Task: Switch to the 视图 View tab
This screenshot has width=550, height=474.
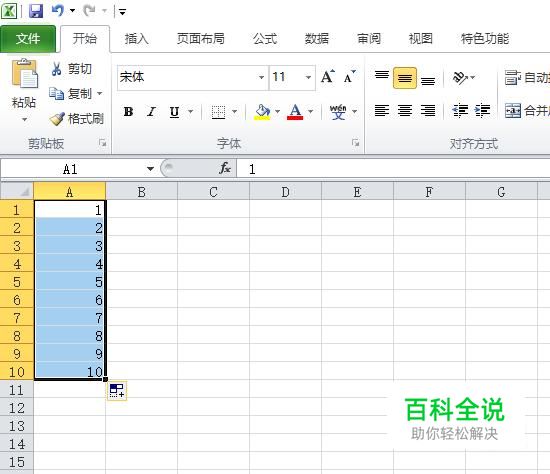Action: click(421, 39)
